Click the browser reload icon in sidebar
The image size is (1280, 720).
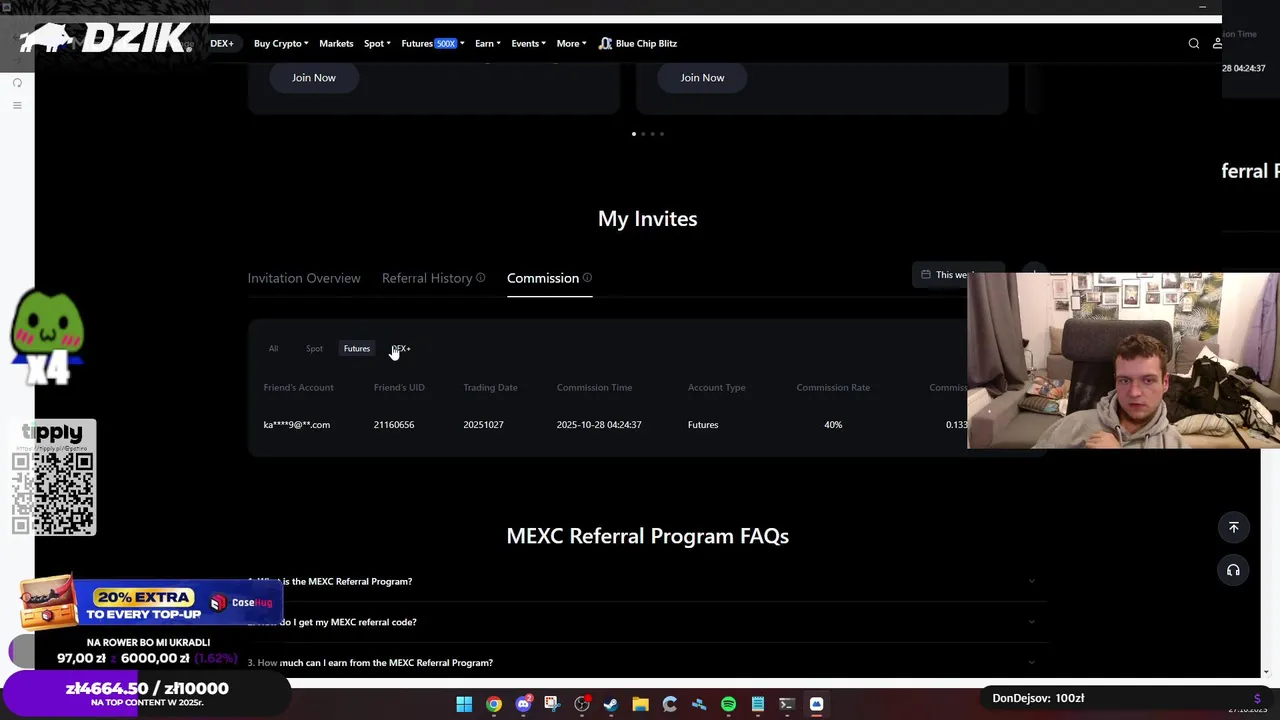tap(17, 83)
